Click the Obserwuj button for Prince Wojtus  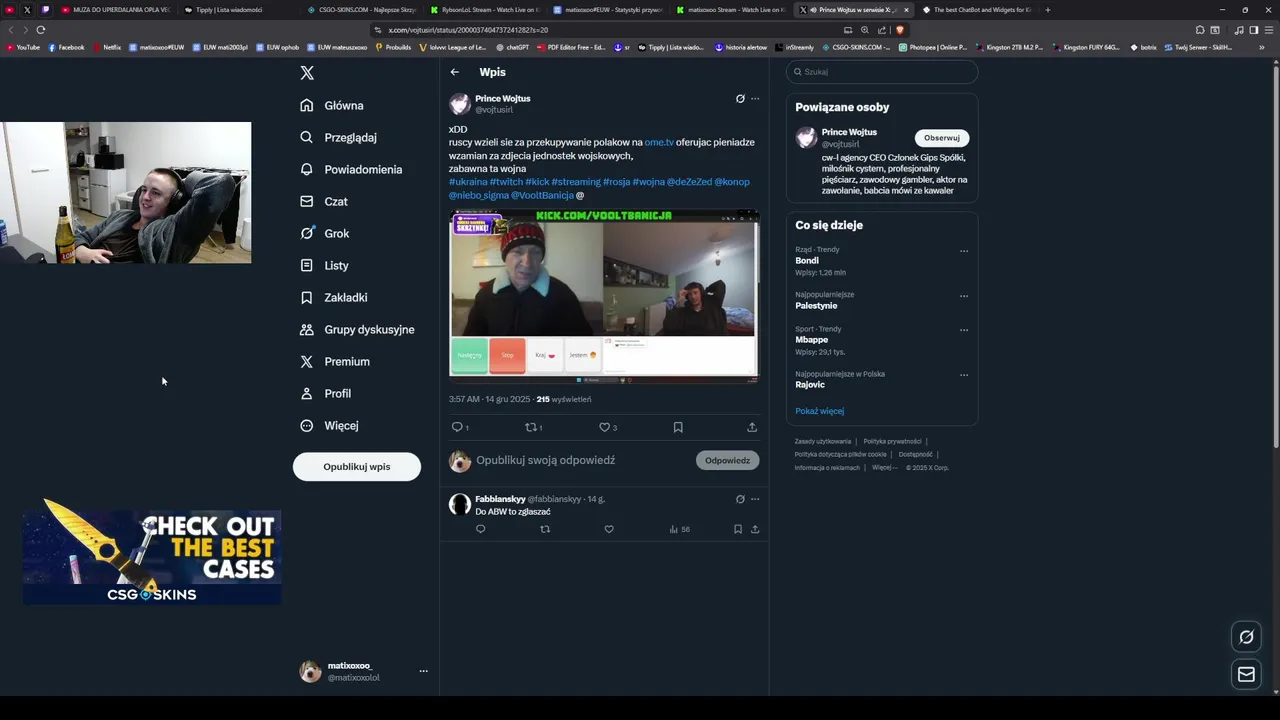[x=942, y=138]
